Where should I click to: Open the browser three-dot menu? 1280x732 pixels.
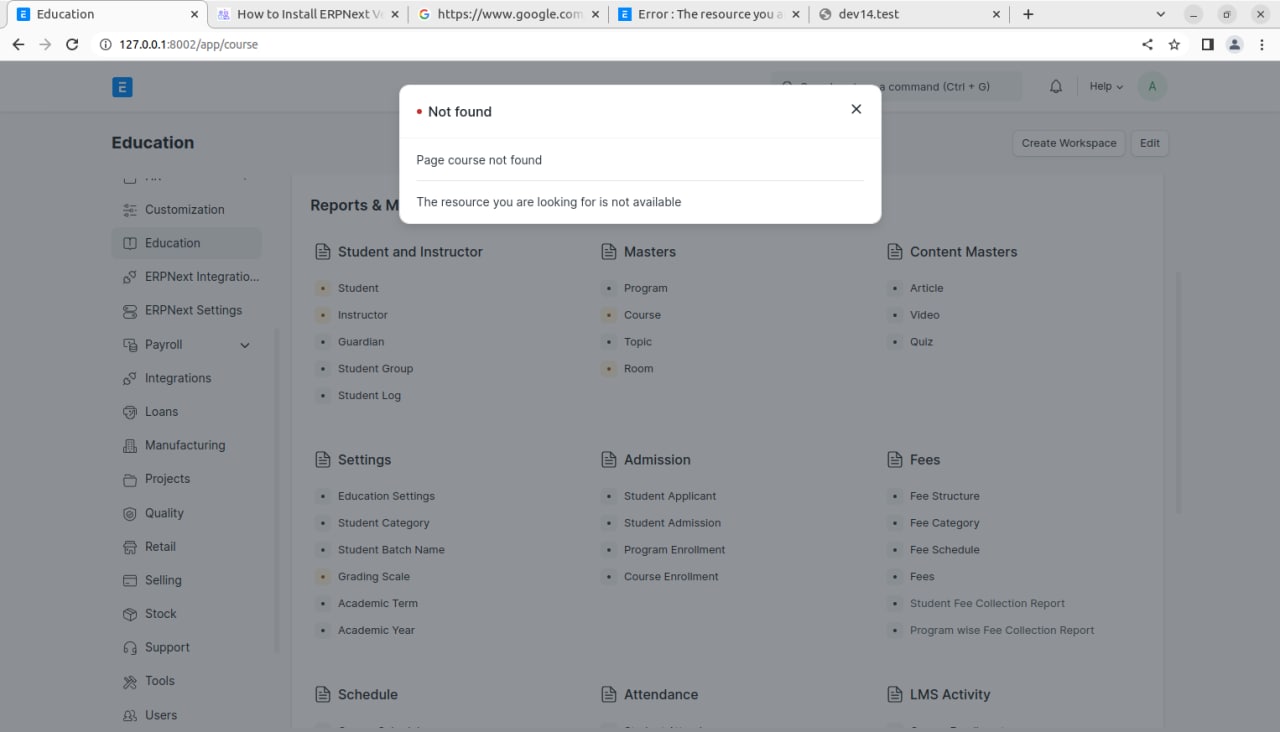coord(1262,44)
